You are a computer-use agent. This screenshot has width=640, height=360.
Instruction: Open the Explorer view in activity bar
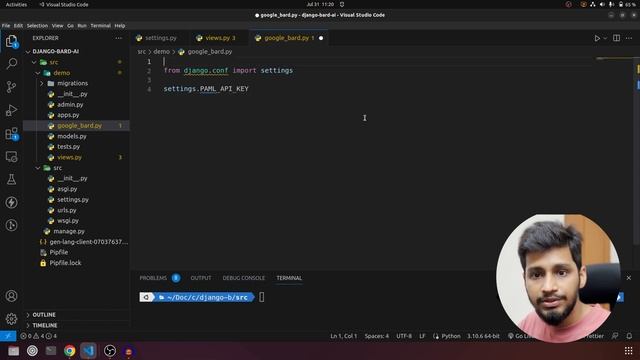11,41
